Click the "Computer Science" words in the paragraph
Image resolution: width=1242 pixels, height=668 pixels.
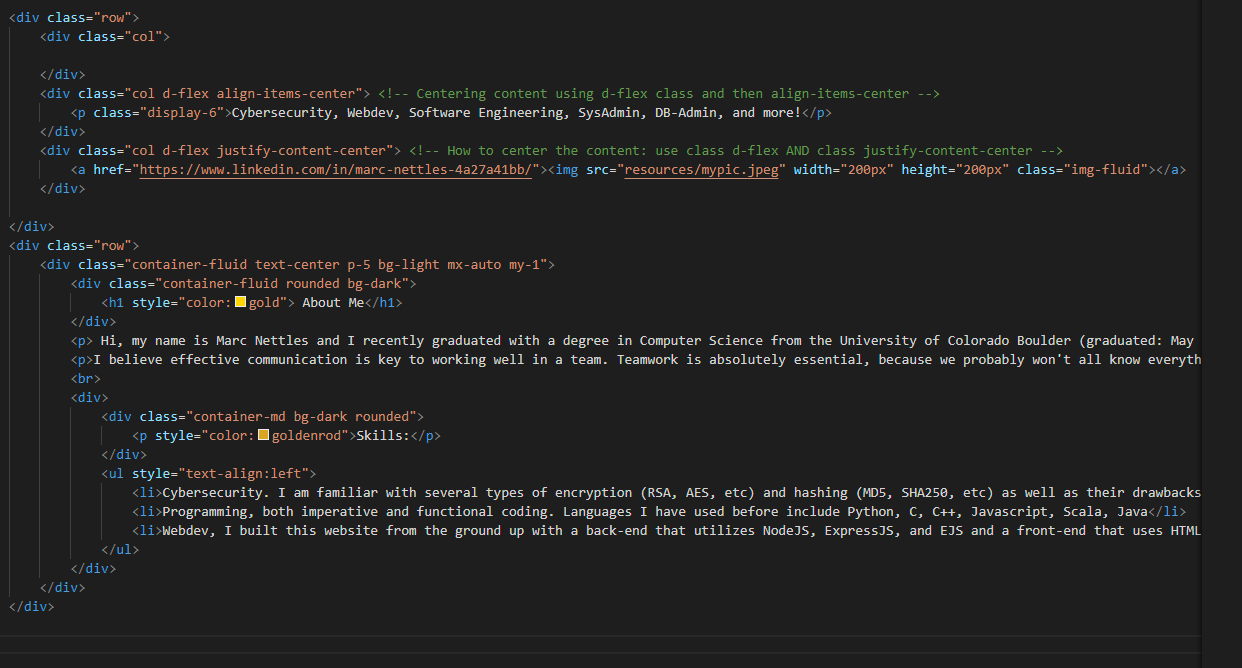pos(702,341)
